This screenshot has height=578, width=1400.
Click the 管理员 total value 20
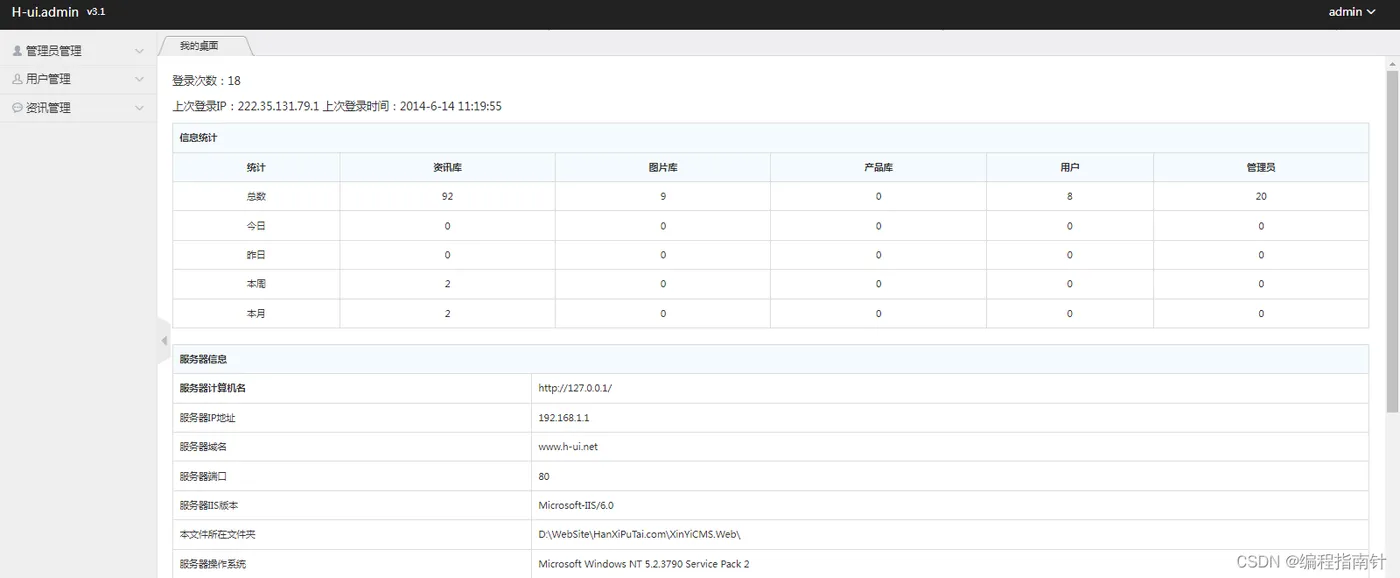[x=1261, y=196]
